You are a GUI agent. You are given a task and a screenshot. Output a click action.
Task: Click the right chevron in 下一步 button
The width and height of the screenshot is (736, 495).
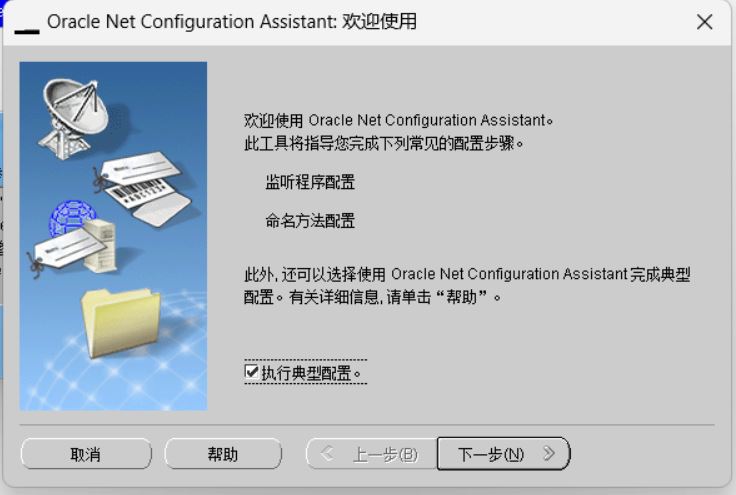548,453
